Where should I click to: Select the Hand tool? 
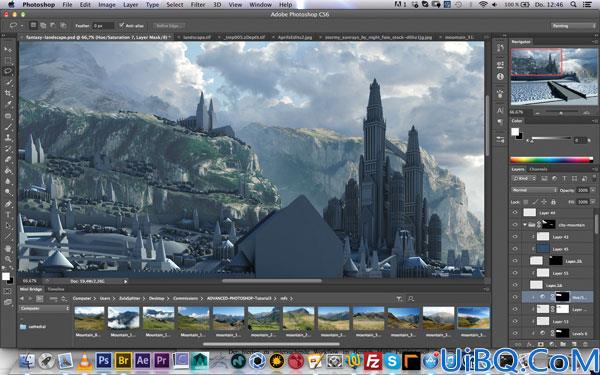[x=8, y=248]
